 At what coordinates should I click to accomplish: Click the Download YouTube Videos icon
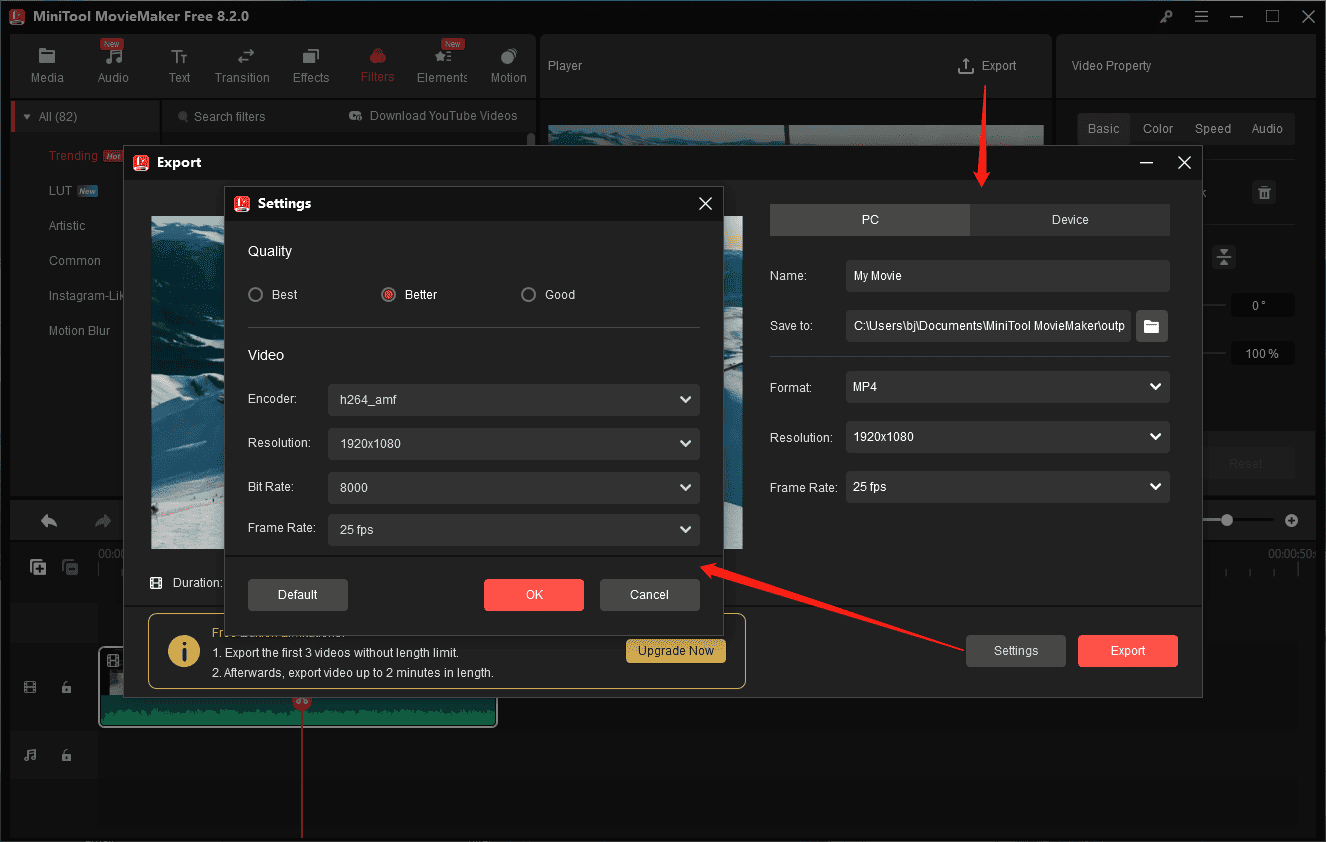(x=355, y=116)
